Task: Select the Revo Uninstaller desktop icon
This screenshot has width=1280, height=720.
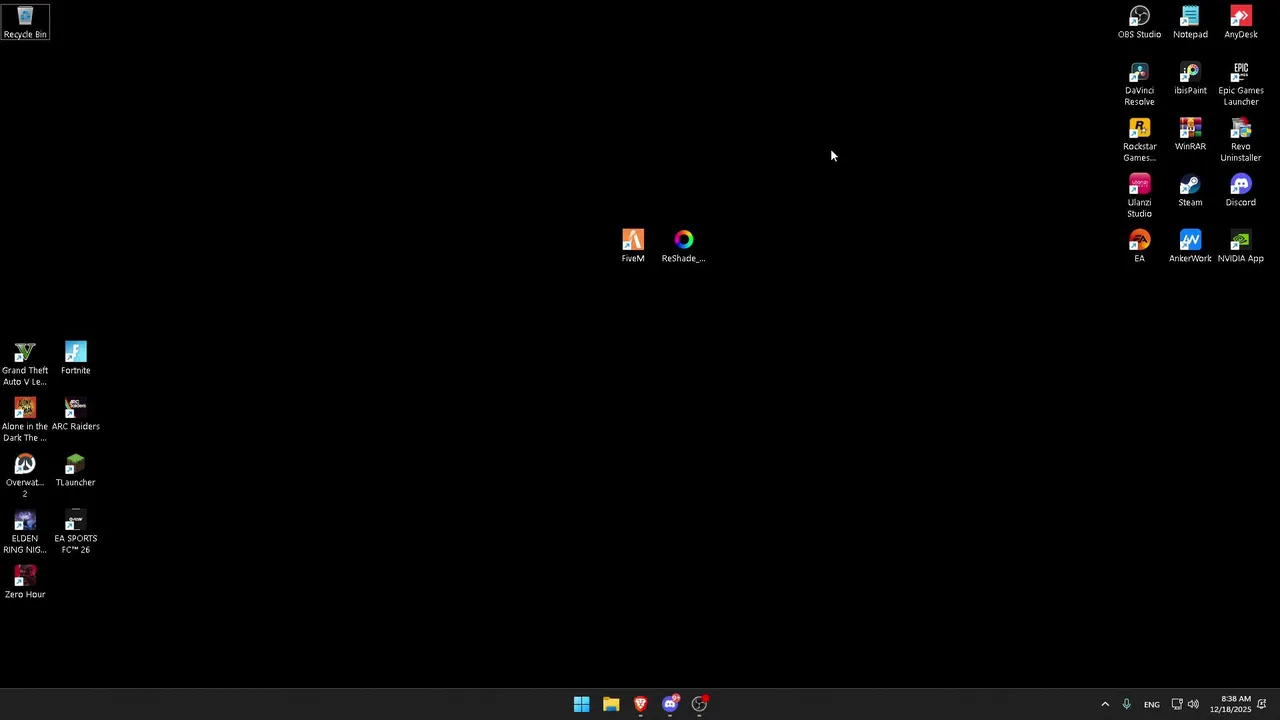Action: click(x=1240, y=140)
